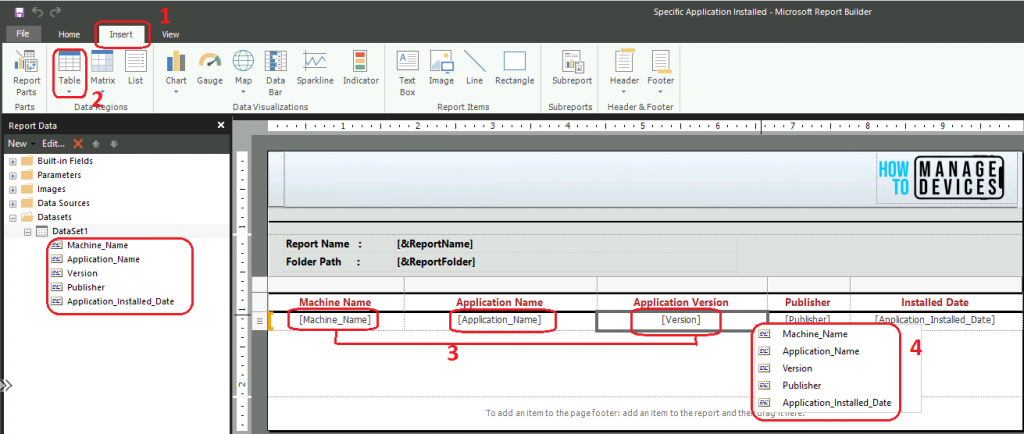The width and height of the screenshot is (1024, 434).
Task: Collapse the DataSet1 node
Action: (27, 231)
